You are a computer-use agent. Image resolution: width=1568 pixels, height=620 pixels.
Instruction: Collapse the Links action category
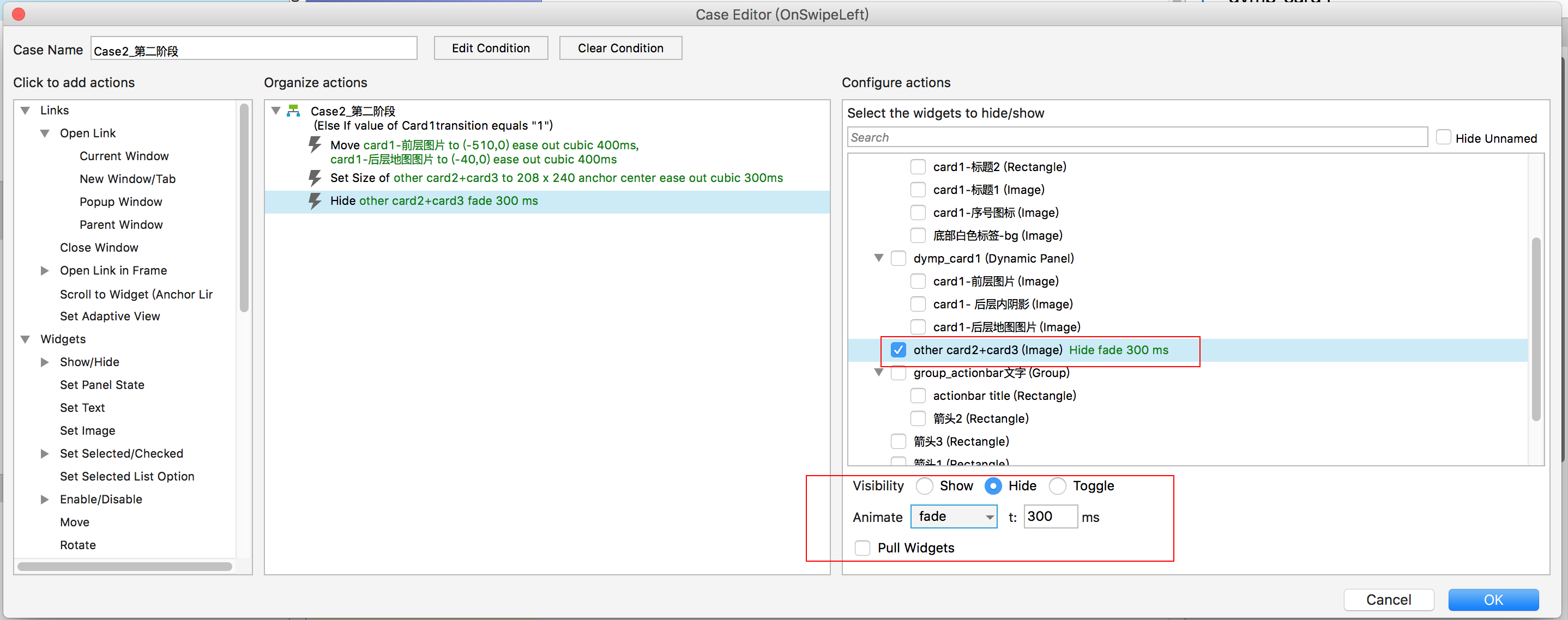click(25, 110)
